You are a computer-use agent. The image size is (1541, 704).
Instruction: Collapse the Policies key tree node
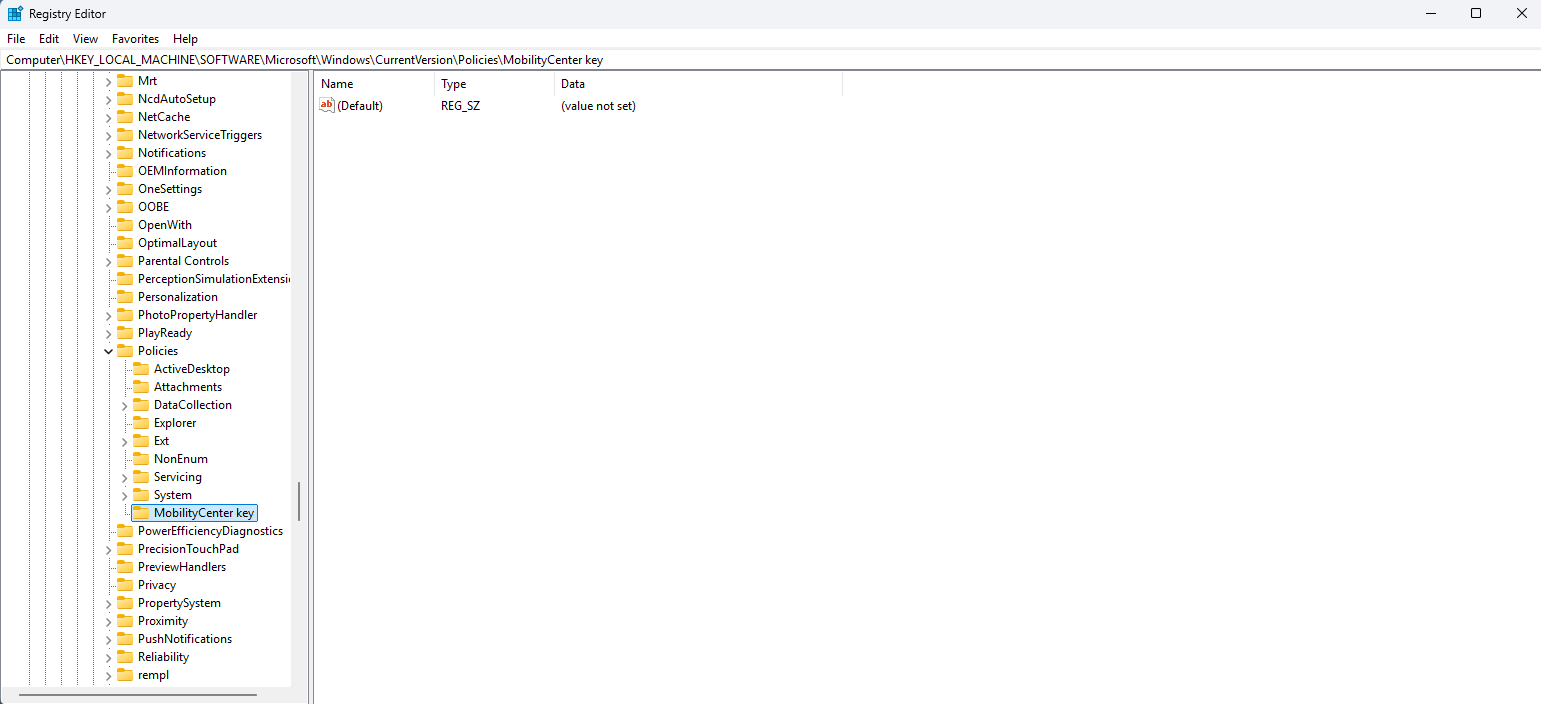pos(109,351)
